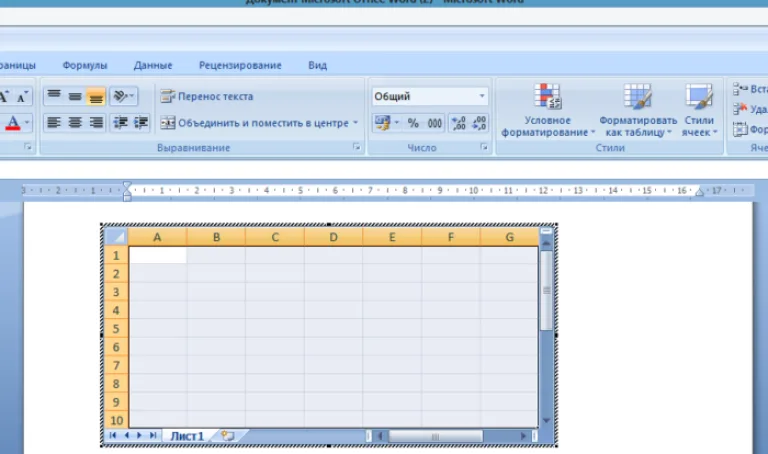
Task: Apply the red font color A button
Action: [x=12, y=122]
